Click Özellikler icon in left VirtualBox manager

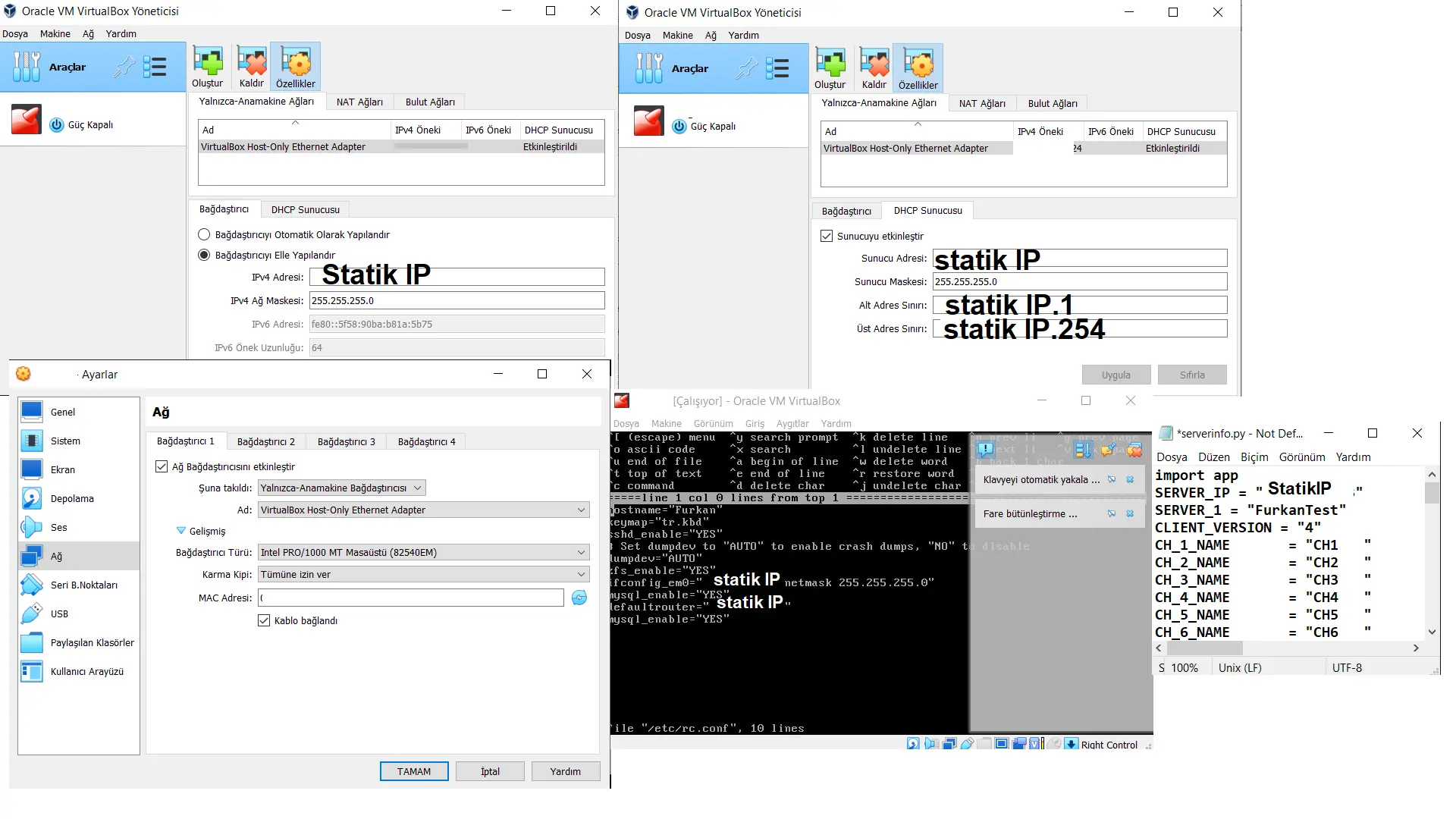coord(295,67)
